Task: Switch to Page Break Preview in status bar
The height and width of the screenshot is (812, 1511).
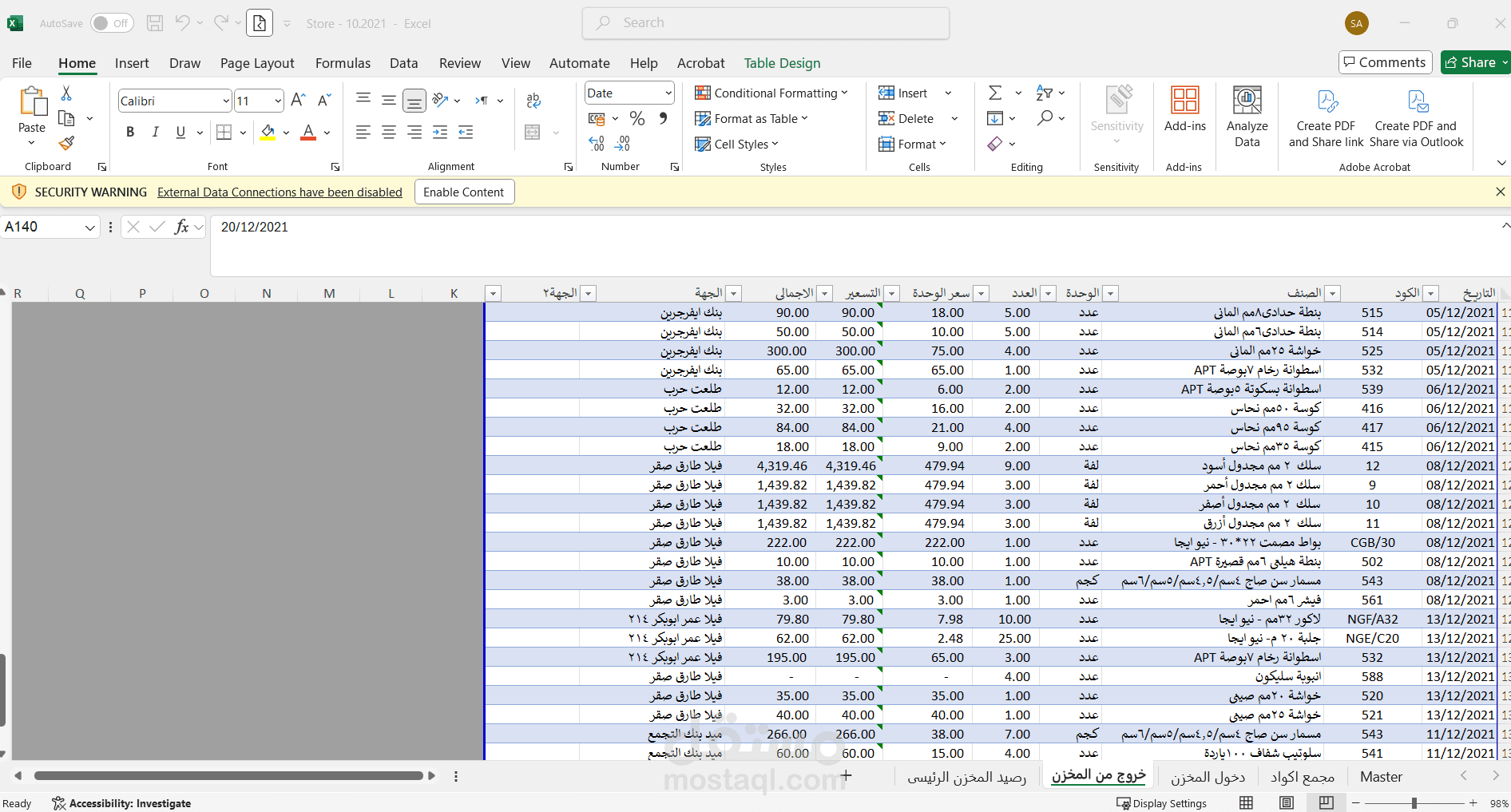Action: (x=1327, y=802)
